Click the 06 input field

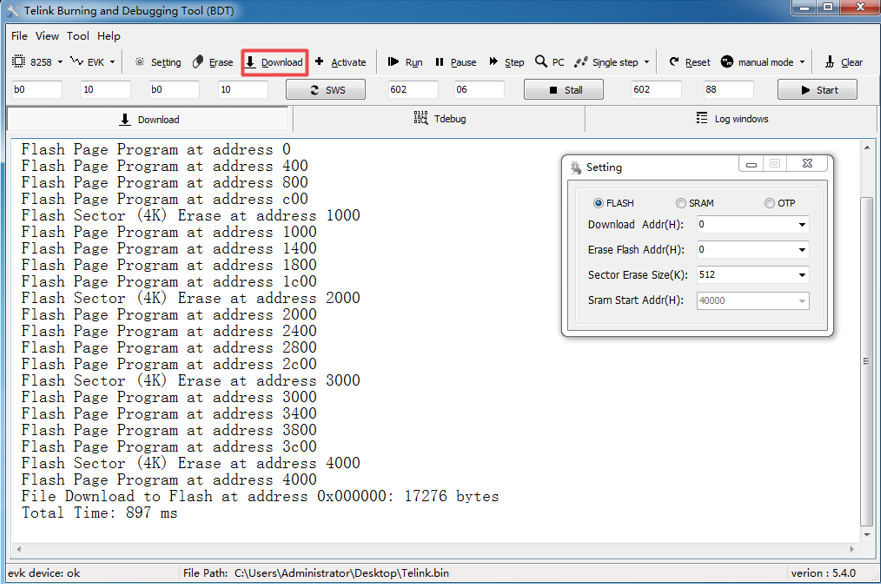pyautogui.click(x=479, y=89)
